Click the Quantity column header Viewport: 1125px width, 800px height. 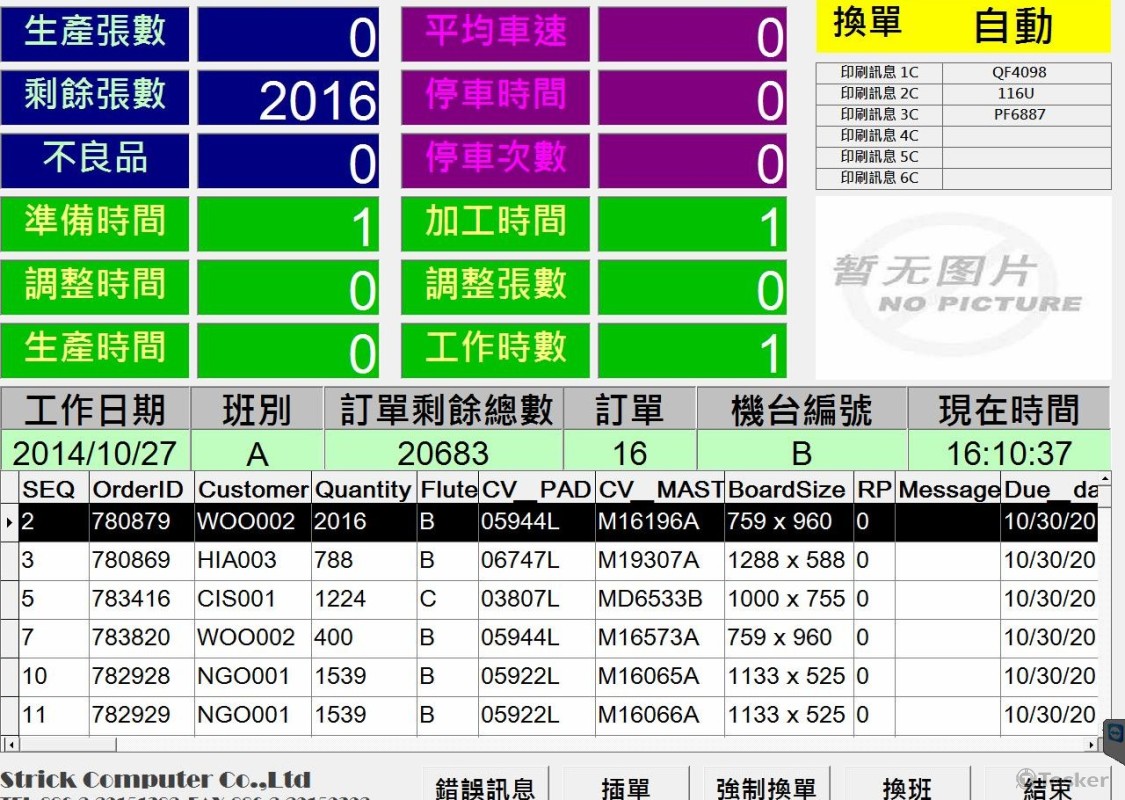pos(363,489)
